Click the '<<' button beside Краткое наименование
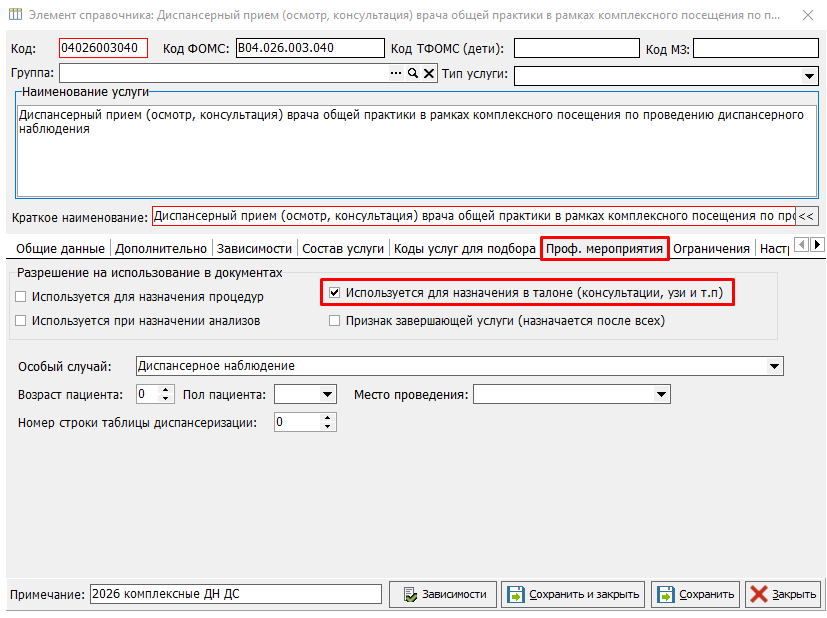 coord(806,216)
